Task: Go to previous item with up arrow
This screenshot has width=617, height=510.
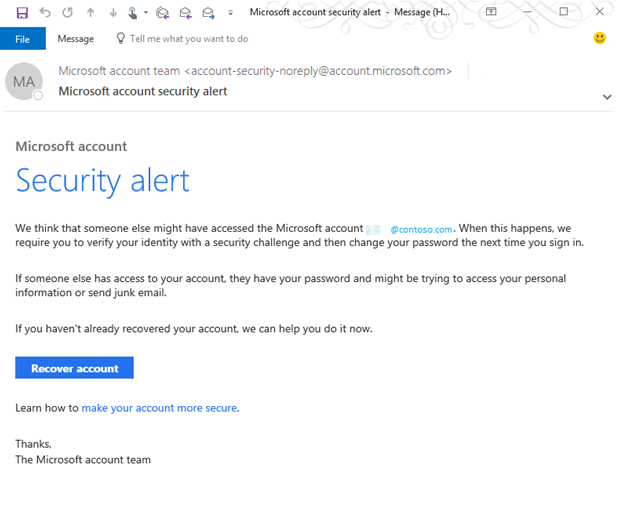Action: (90, 12)
